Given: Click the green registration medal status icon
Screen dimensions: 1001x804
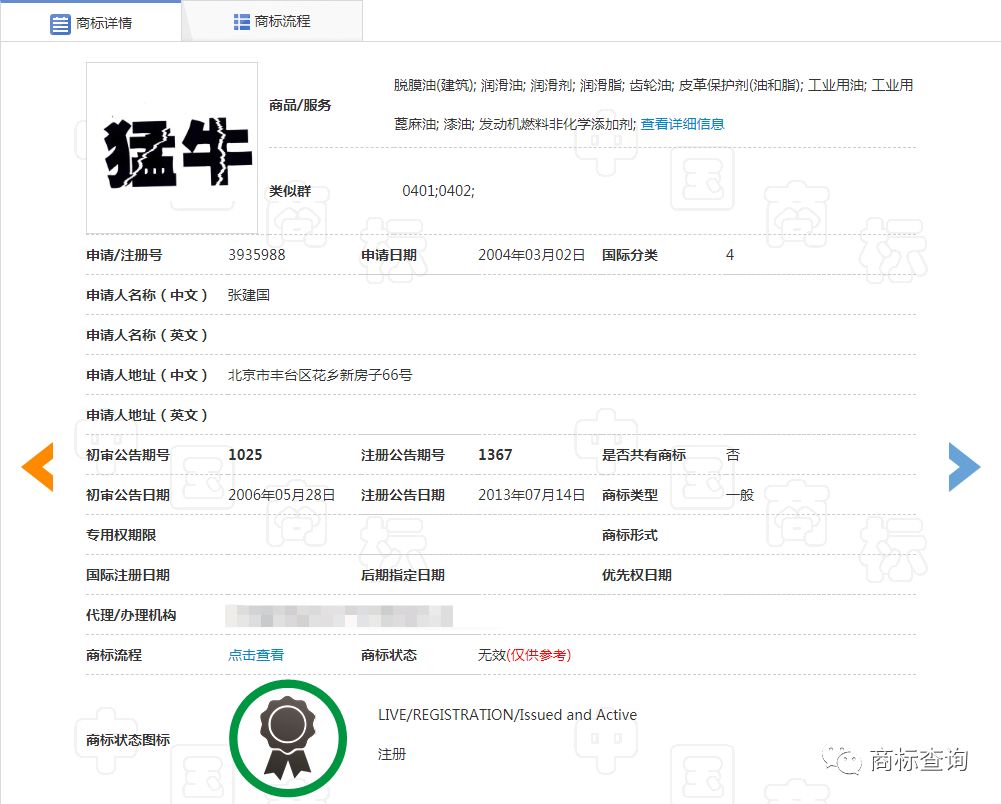Looking at the screenshot, I should pos(288,738).
